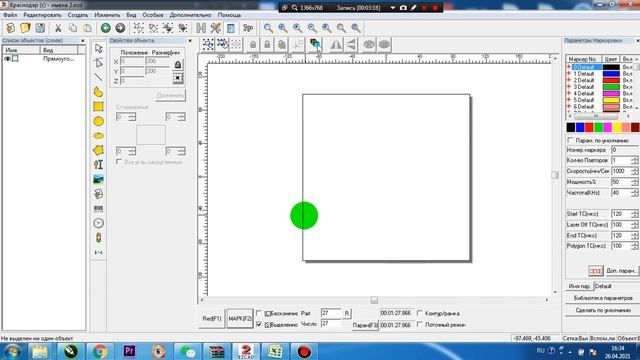Select the Curve drawing tool
This screenshot has height=360, width=640.
(x=98, y=92)
